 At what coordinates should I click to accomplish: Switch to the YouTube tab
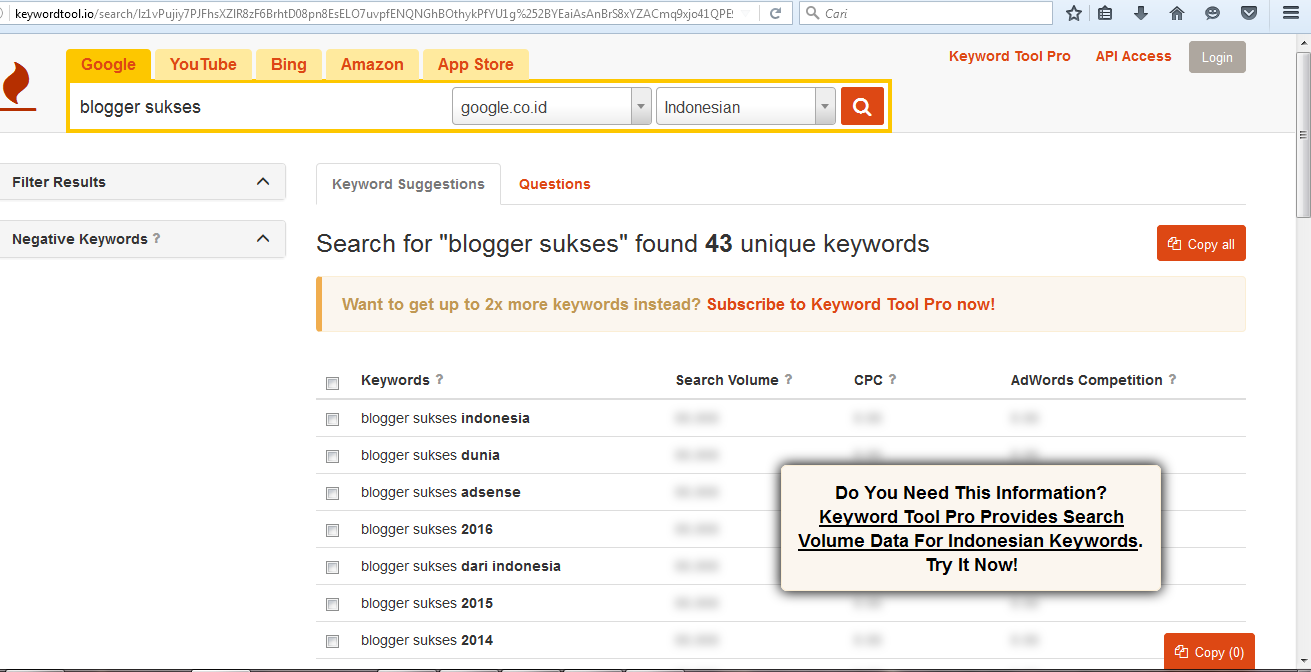(203, 64)
